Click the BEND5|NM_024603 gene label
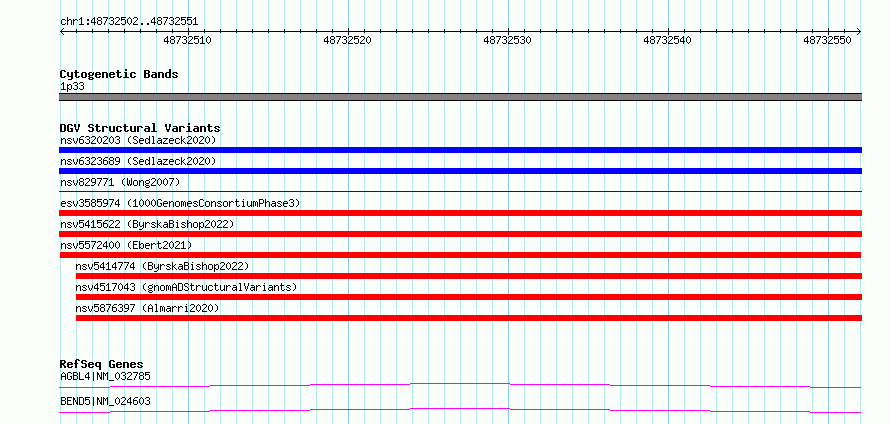Viewport: 890px width, 424px height. tap(105, 402)
